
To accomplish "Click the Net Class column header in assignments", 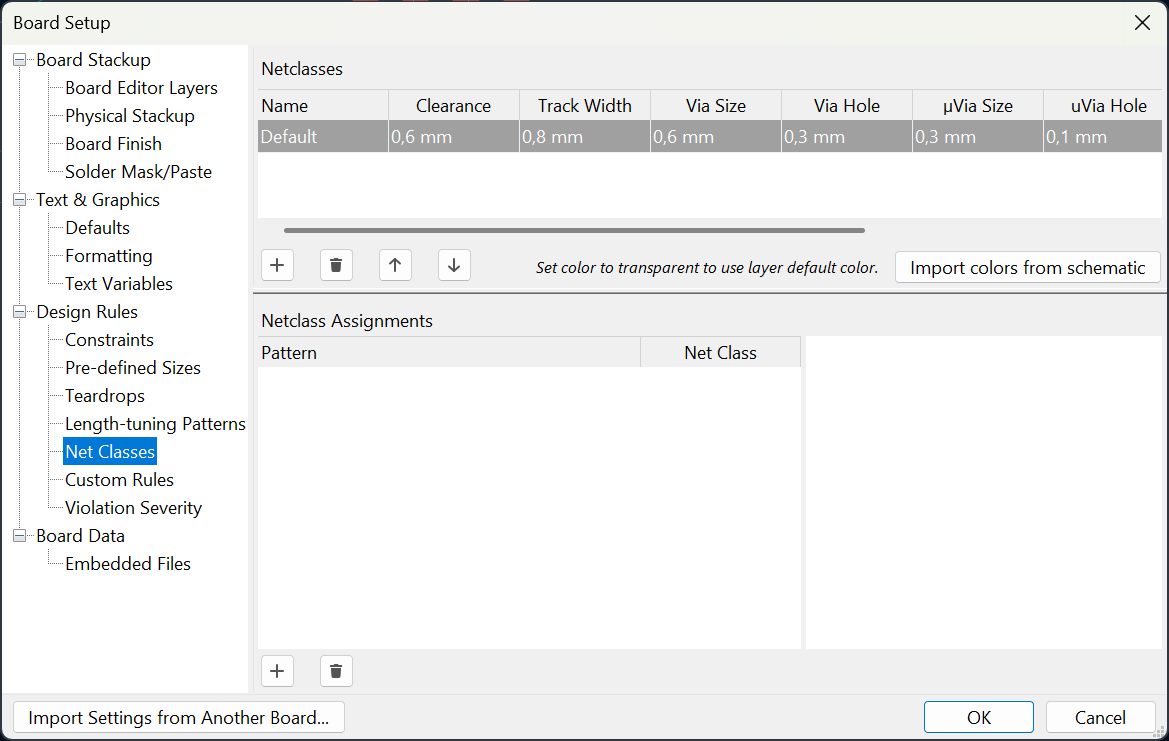I will click(720, 353).
